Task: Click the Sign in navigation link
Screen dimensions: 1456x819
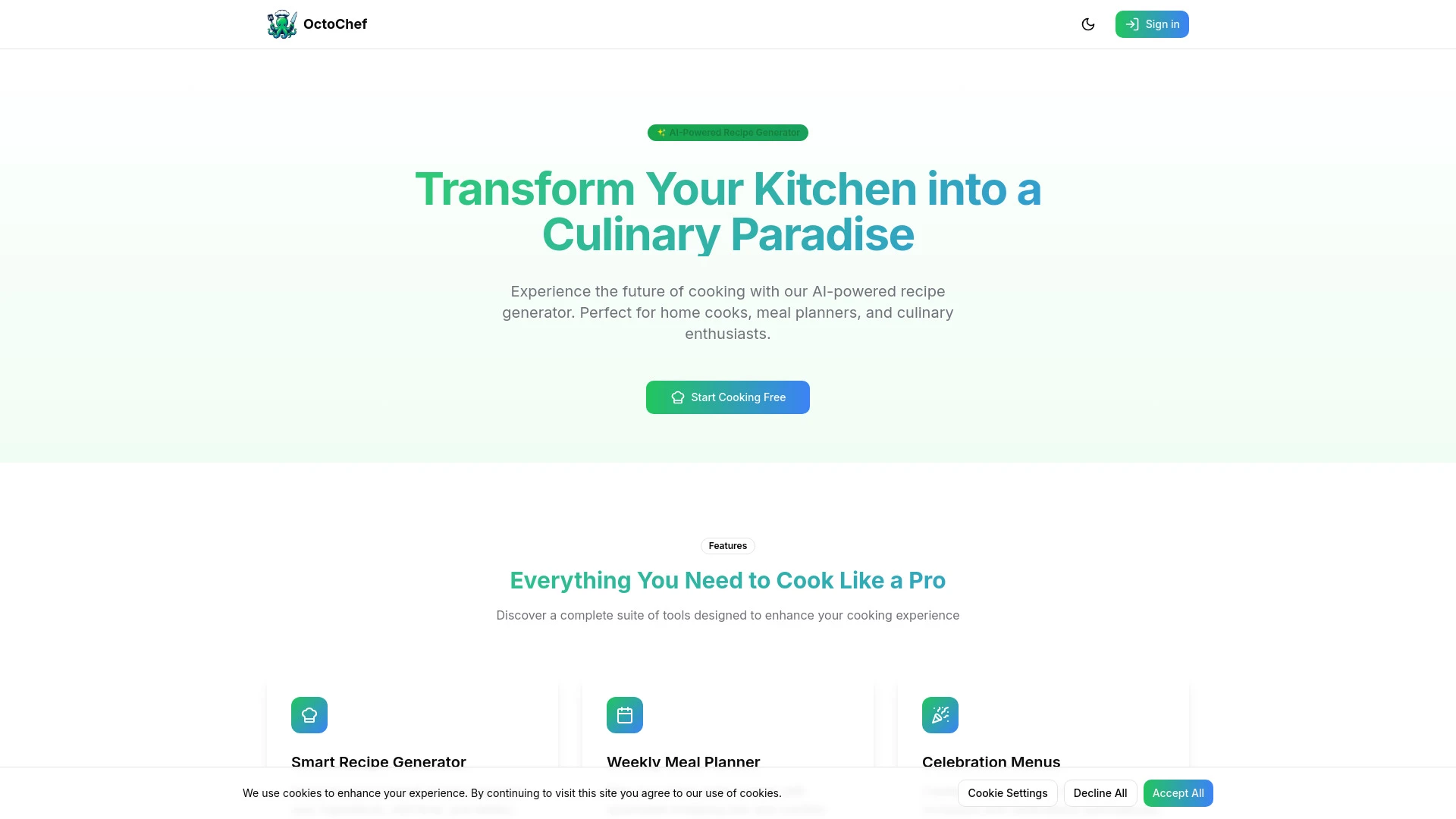Action: (x=1152, y=24)
